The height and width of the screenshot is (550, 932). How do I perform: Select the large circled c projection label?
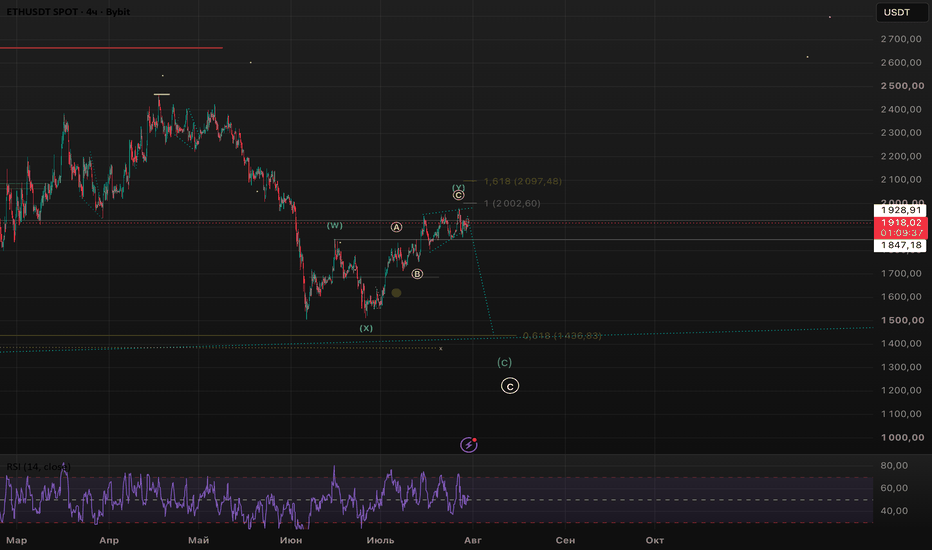click(x=510, y=386)
